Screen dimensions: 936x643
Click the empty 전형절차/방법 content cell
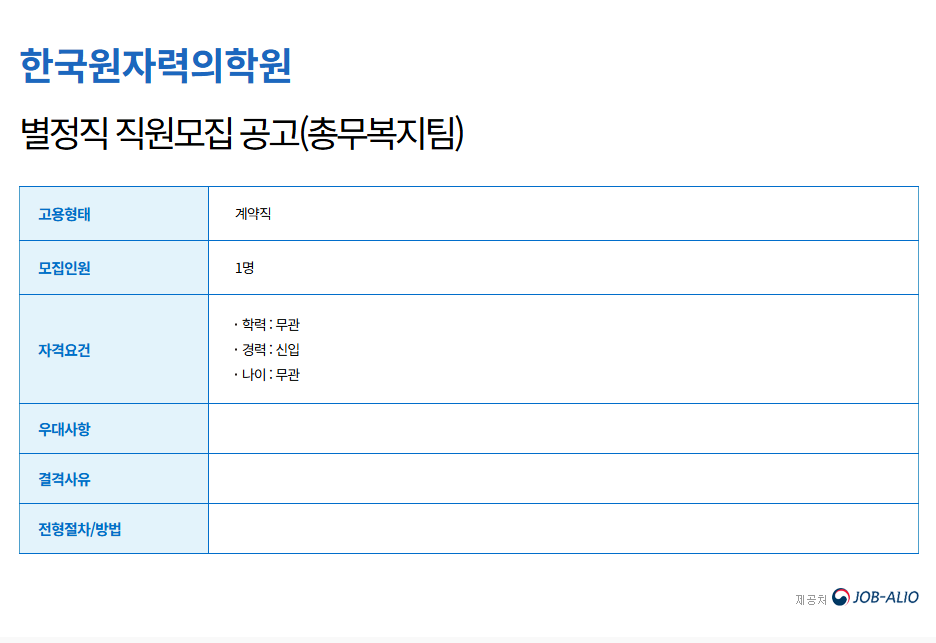563,528
